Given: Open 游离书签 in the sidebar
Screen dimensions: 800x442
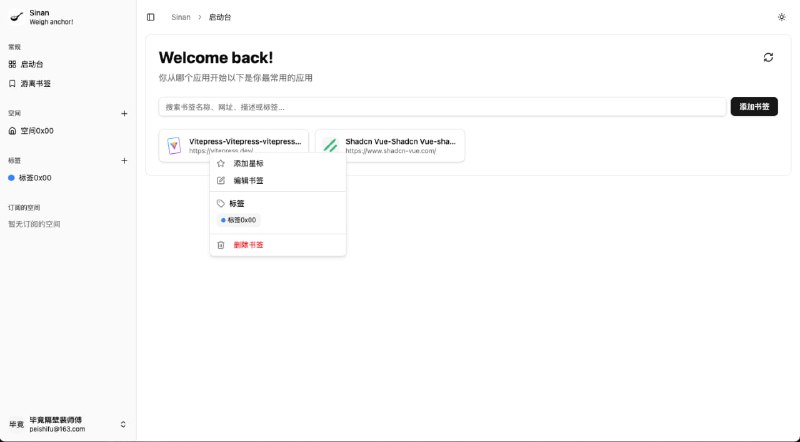Looking at the screenshot, I should point(35,83).
